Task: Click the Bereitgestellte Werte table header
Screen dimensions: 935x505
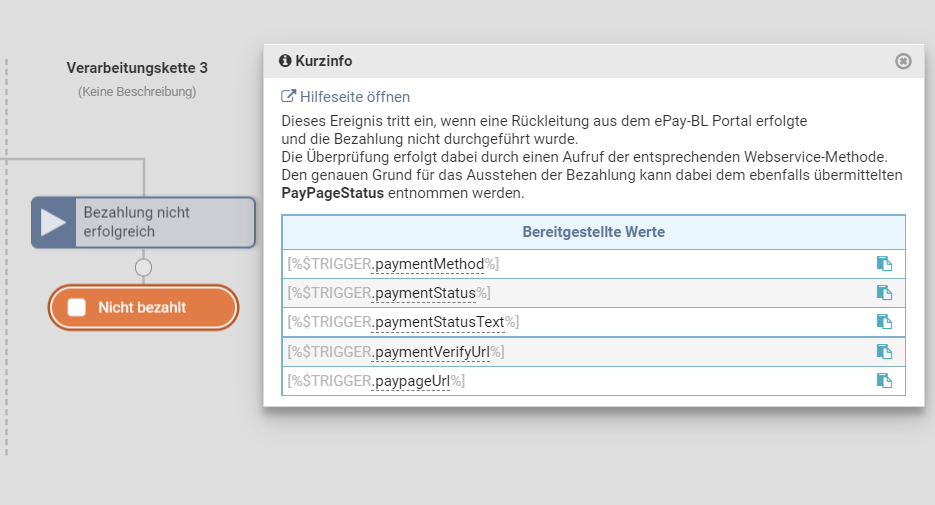Action: pyautogui.click(x=593, y=232)
